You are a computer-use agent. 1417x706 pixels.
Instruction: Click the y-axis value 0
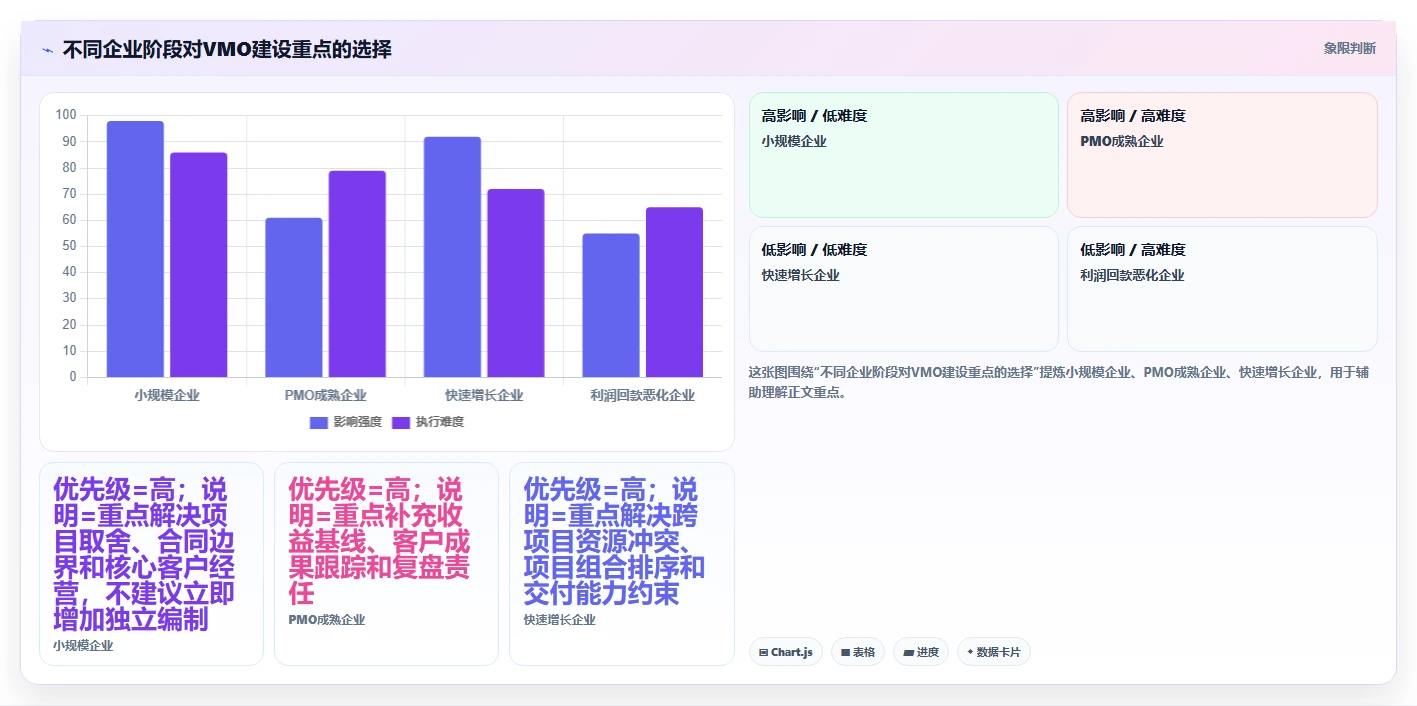click(73, 377)
